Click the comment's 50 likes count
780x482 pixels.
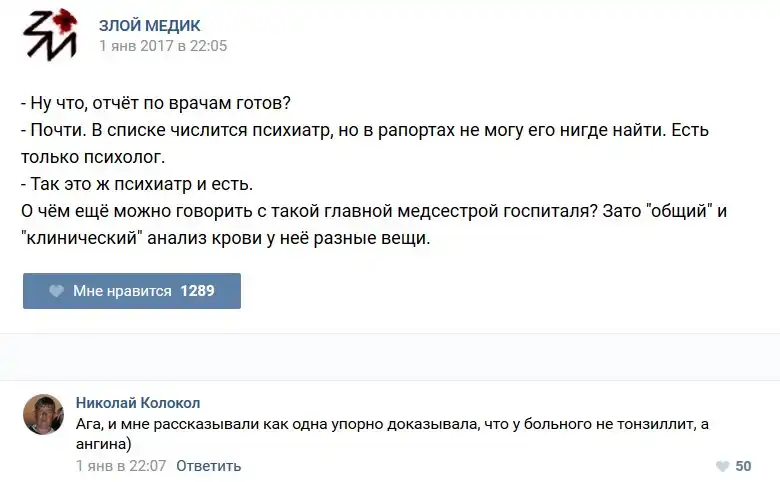pos(743,466)
